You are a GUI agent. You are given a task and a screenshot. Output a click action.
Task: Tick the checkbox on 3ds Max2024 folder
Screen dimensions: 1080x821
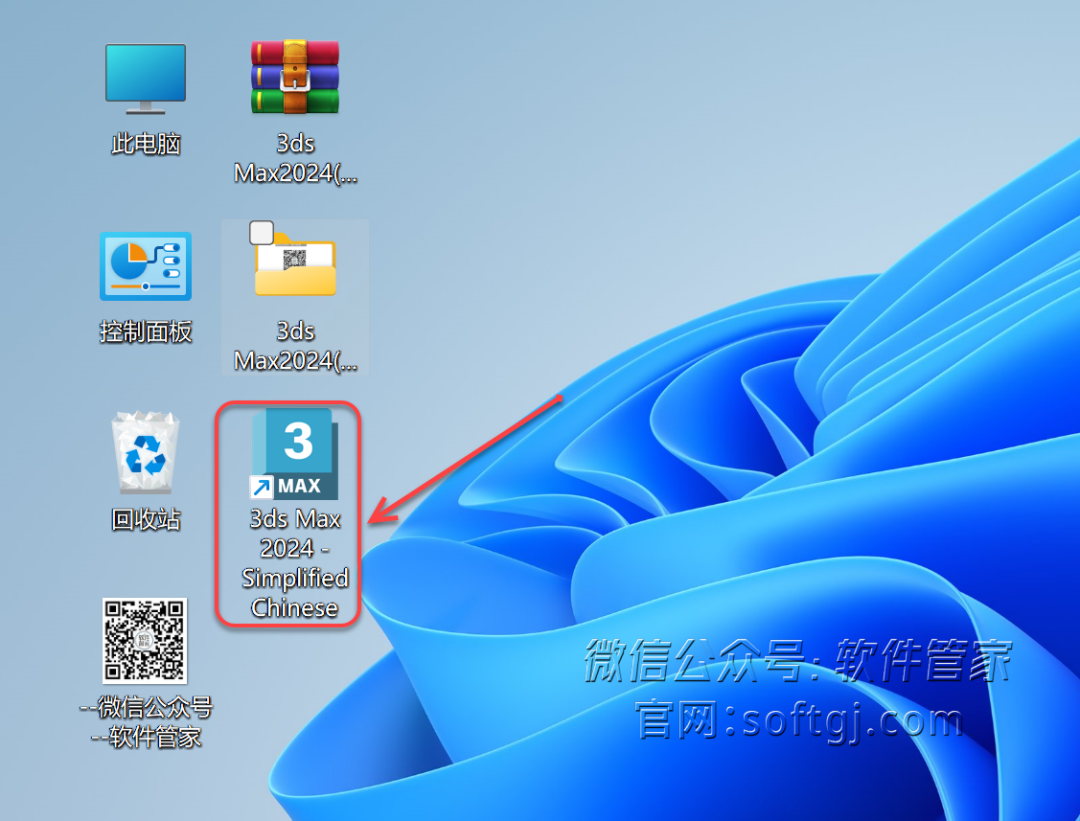coord(261,233)
